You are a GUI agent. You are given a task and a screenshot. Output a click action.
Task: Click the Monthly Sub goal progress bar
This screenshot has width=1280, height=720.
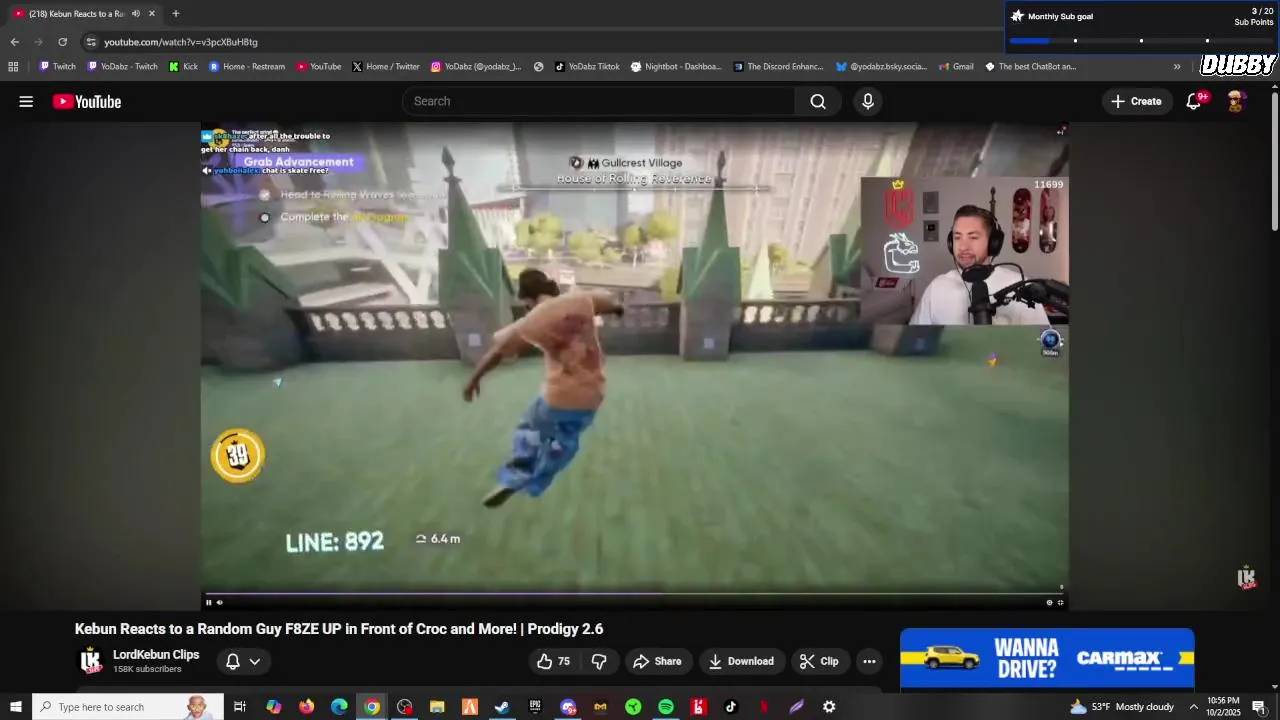[x=1141, y=41]
